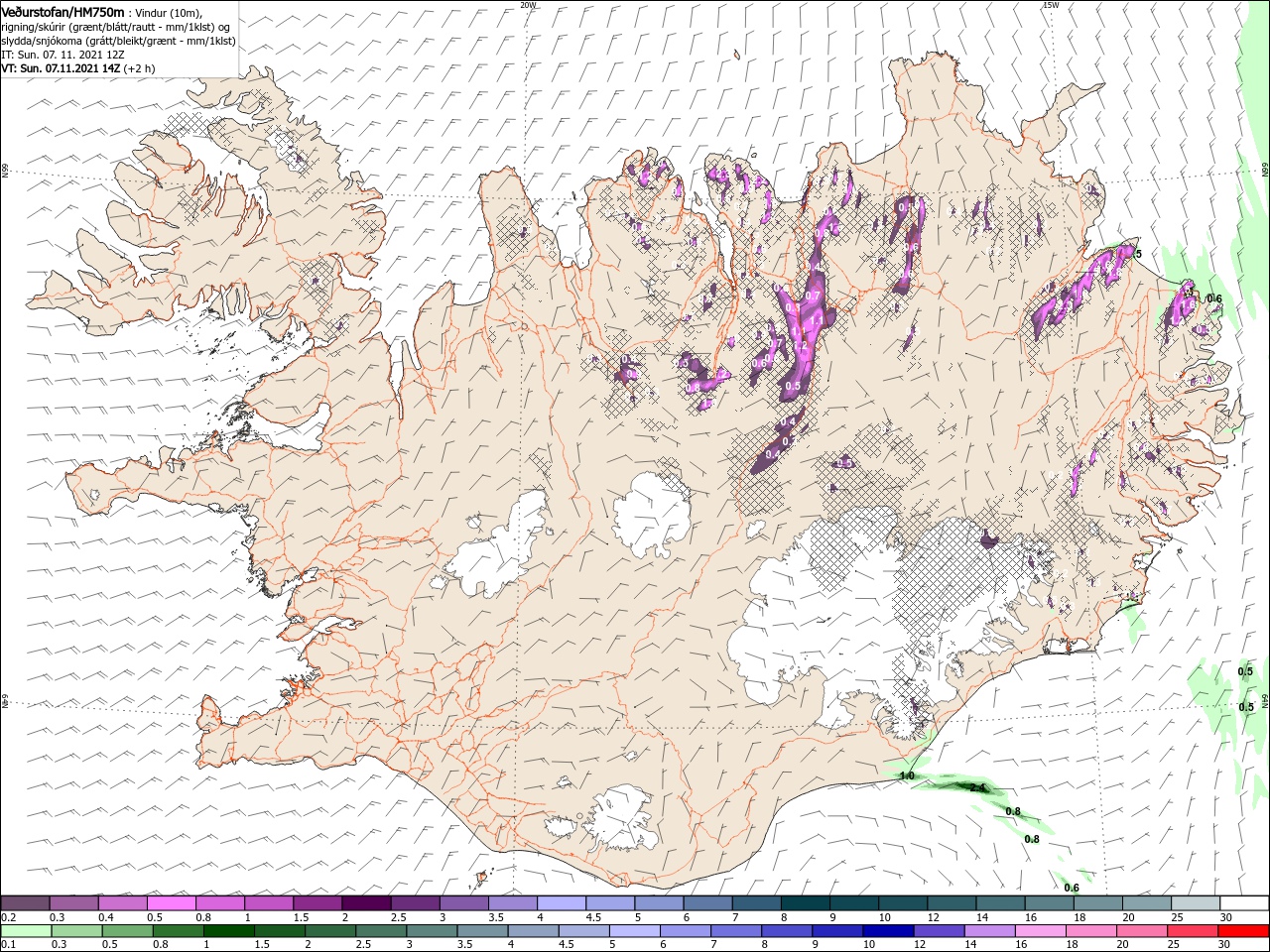The height and width of the screenshot is (952, 1270).
Task: Select lower legend red swatch starting at 25
Action: click(x=1191, y=931)
